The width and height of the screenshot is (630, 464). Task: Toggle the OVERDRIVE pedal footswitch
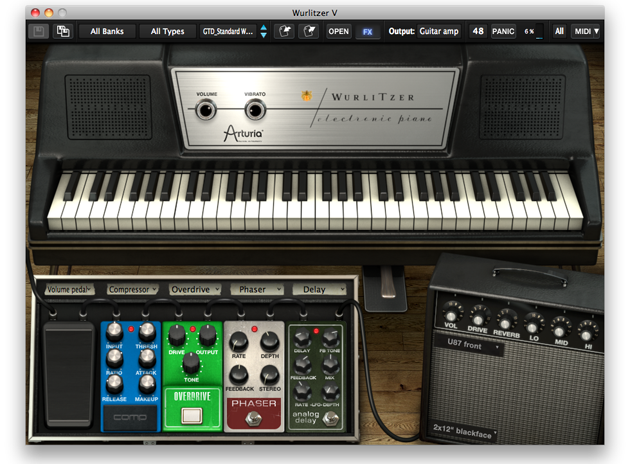192,416
